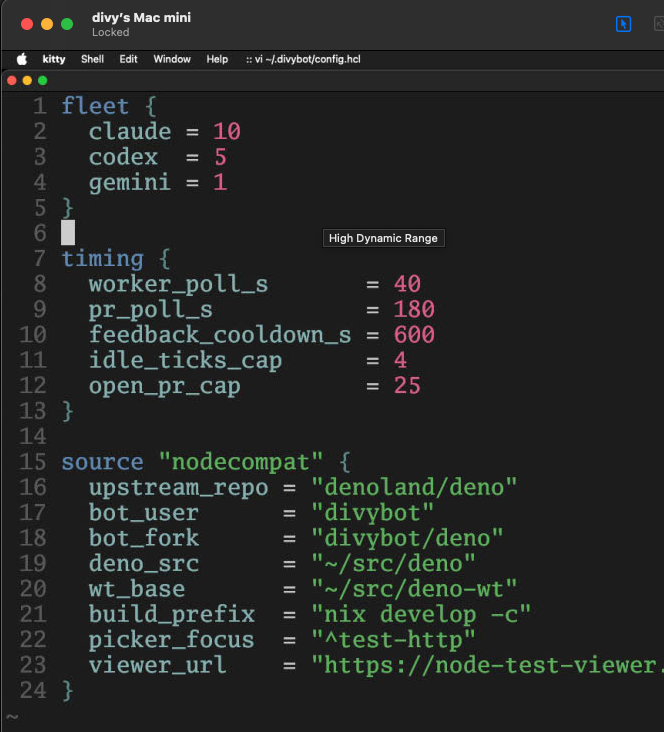Click the 'idle_ticks_cap' key
This screenshot has height=732, width=664.
(185, 361)
